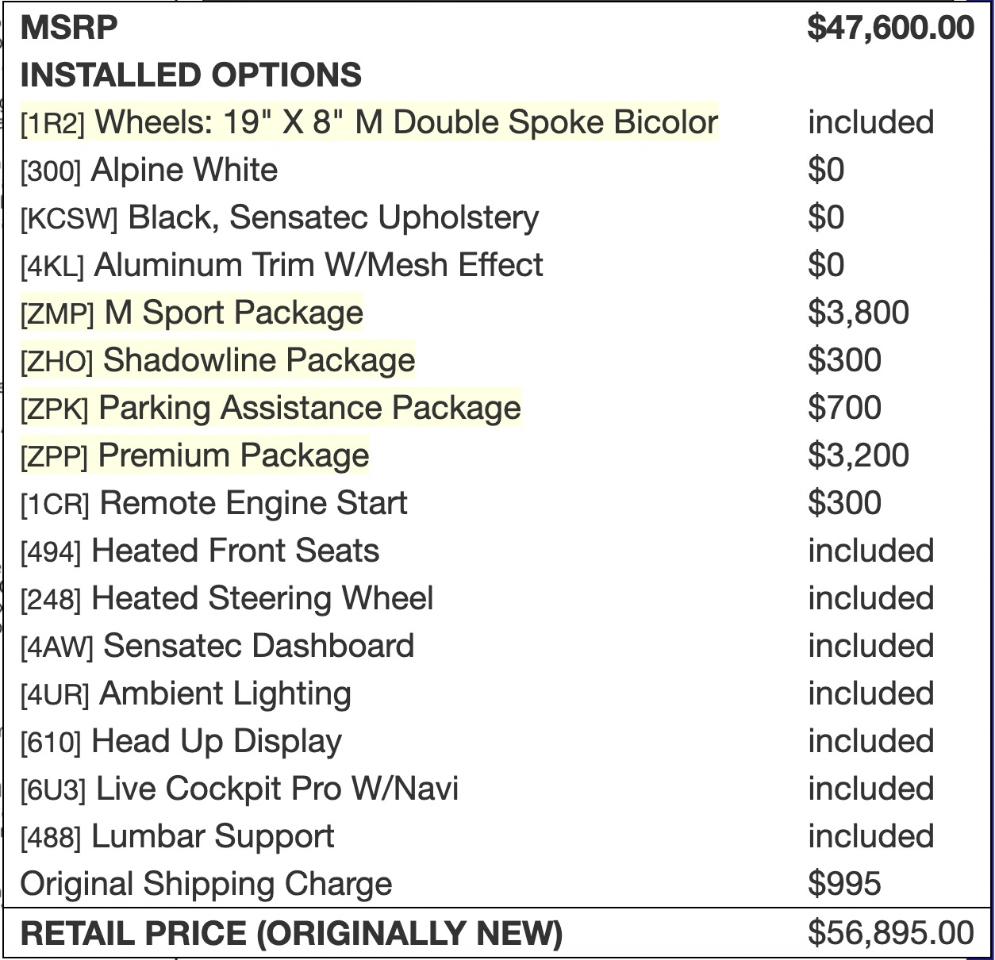The image size is (995, 960).
Task: Select Live Cockpit Pro W/Navi option
Action: coord(239,789)
